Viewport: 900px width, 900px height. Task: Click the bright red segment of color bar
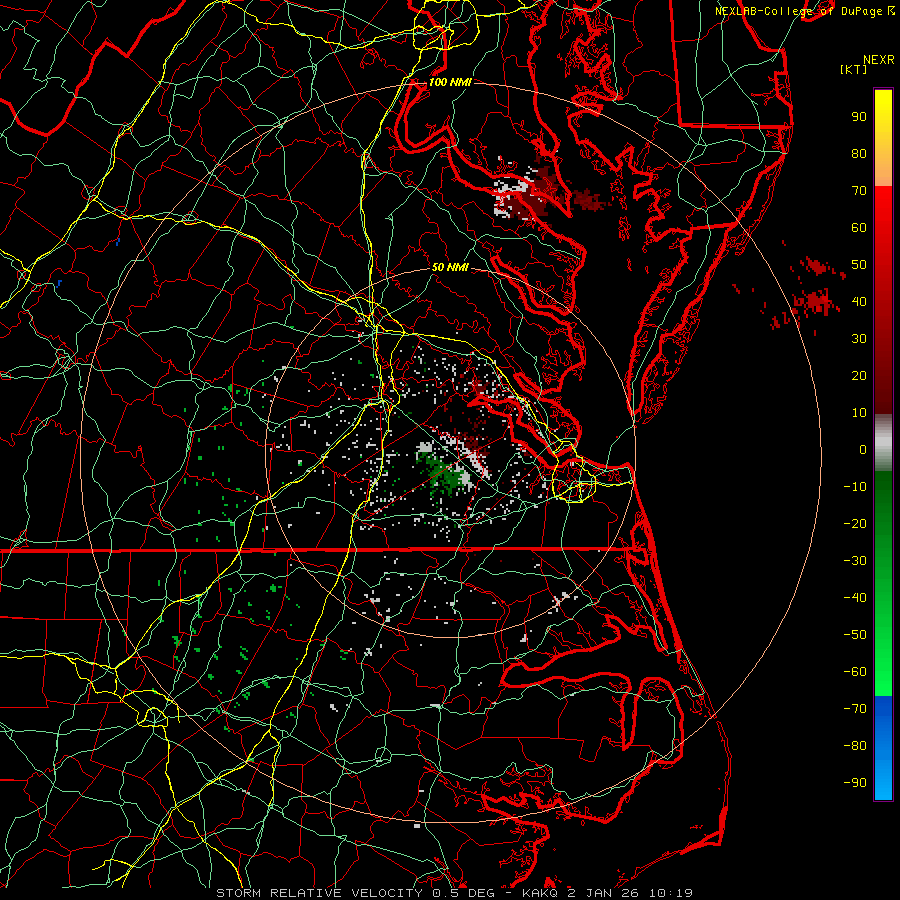click(883, 210)
